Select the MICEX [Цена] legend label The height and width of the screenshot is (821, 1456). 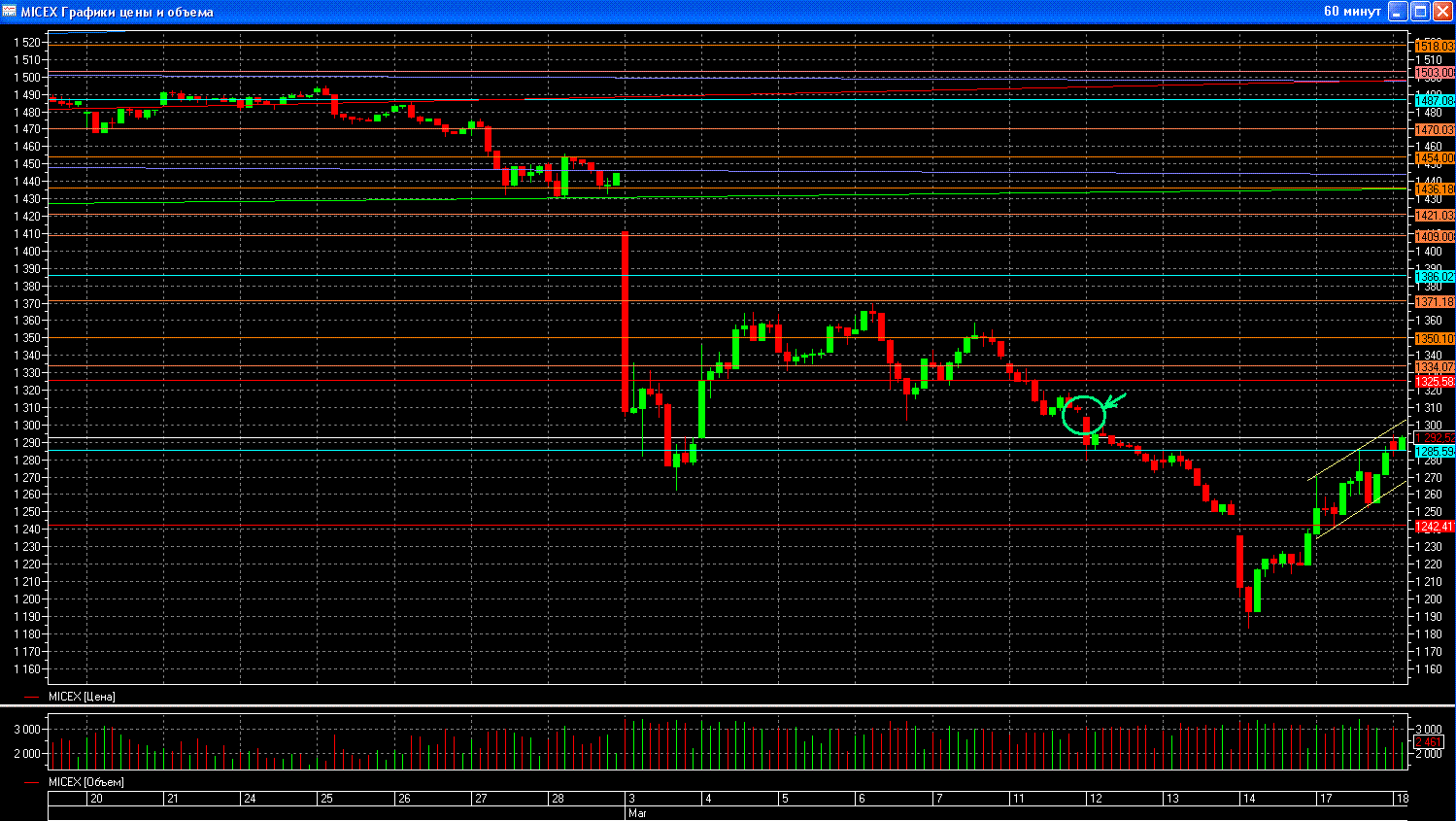coord(82,697)
